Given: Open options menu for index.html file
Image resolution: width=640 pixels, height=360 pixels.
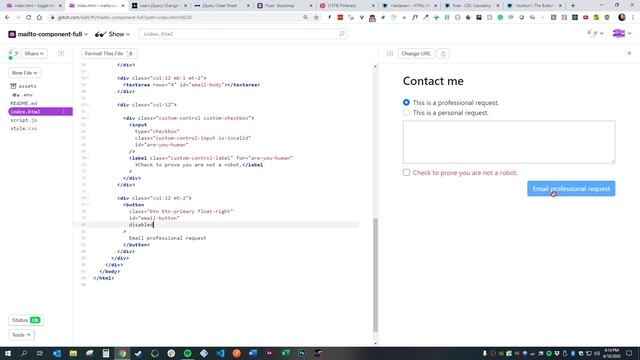Looking at the screenshot, I should (x=63, y=111).
